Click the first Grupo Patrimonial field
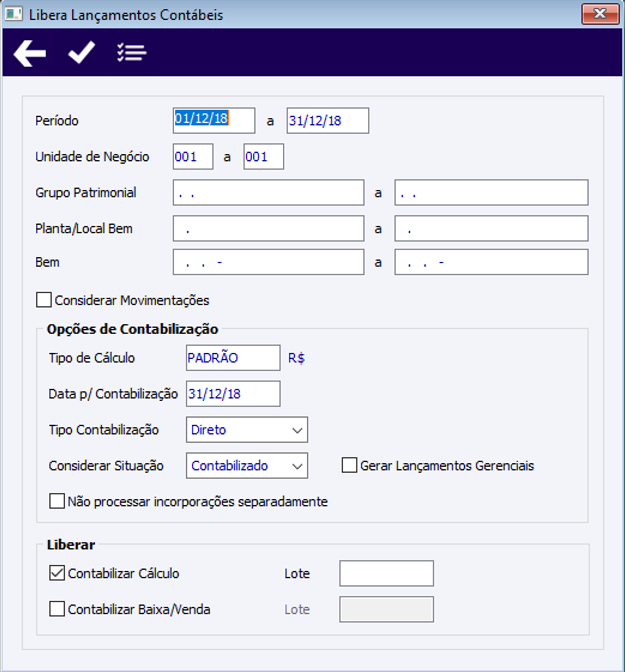The width and height of the screenshot is (625, 672). tap(268, 193)
